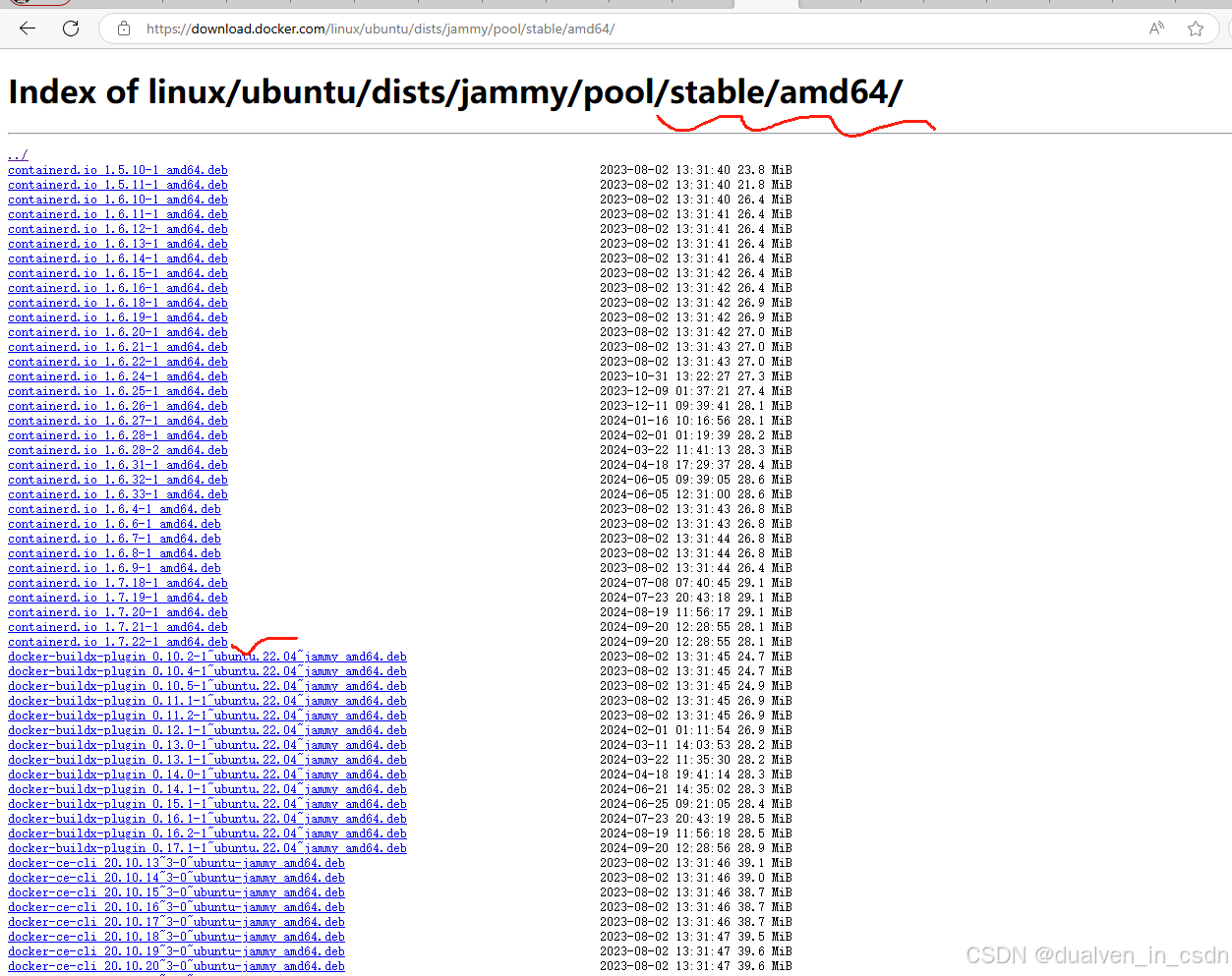Go back using the browser back arrow
1232x976 pixels.
[x=28, y=29]
